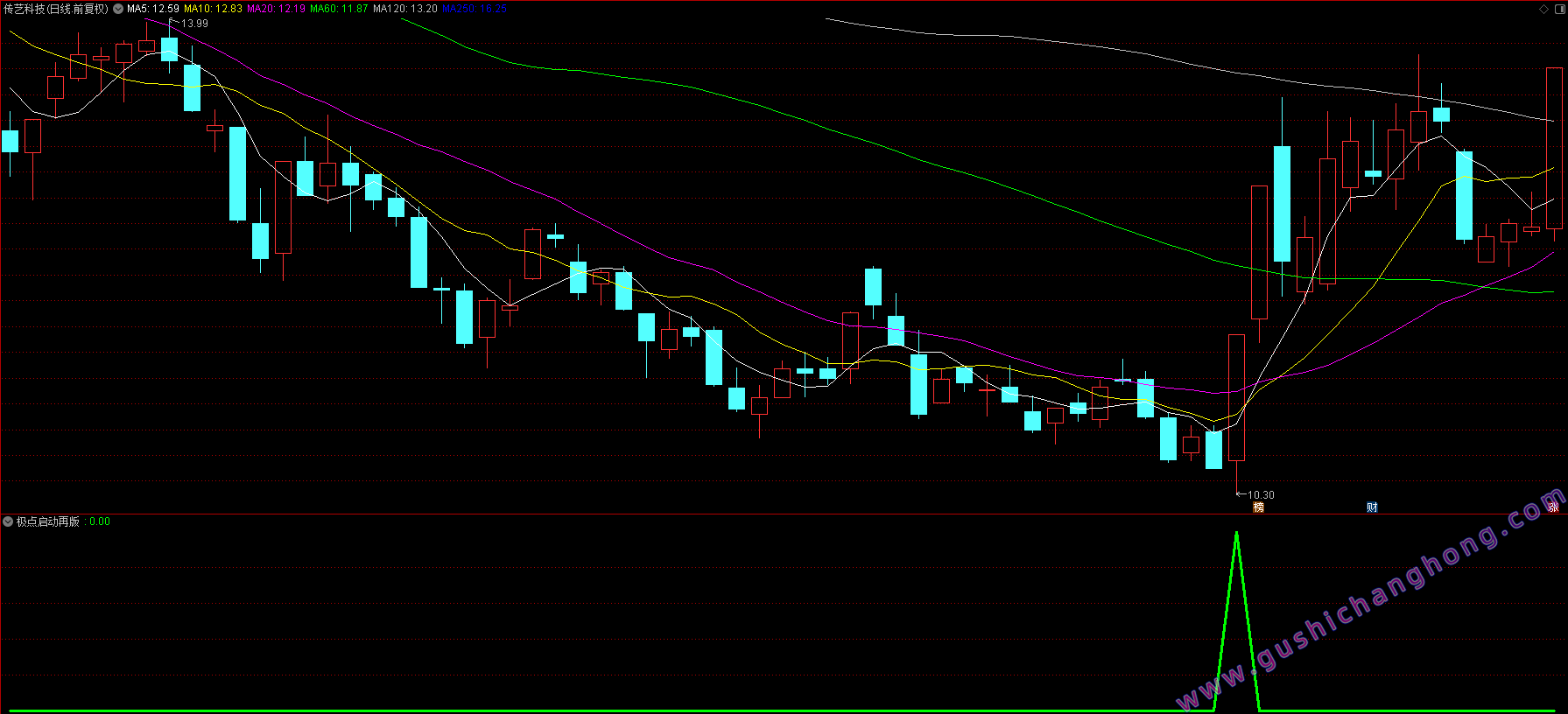
Task: Click the yellow MA10: 12.83 label
Action: (x=213, y=9)
